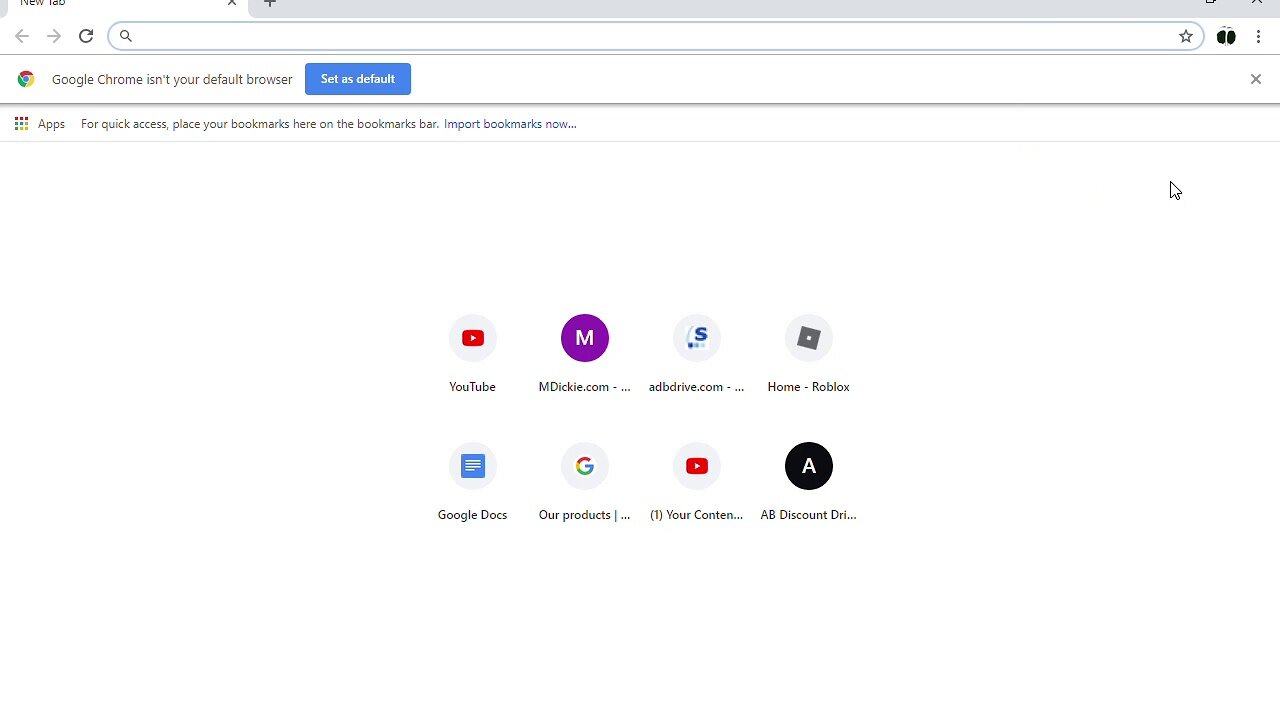Focus the address bar input field
Image resolution: width=1280 pixels, height=720 pixels.
655,36
